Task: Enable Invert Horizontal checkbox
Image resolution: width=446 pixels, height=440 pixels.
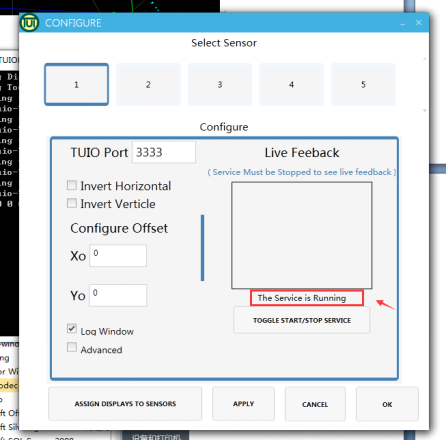Action: click(72, 185)
